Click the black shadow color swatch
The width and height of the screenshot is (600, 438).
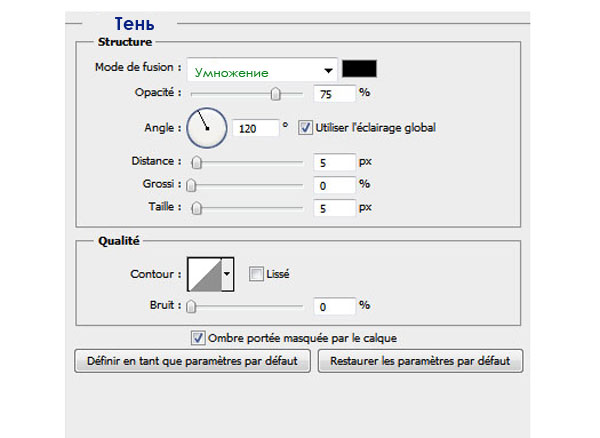coord(359,69)
